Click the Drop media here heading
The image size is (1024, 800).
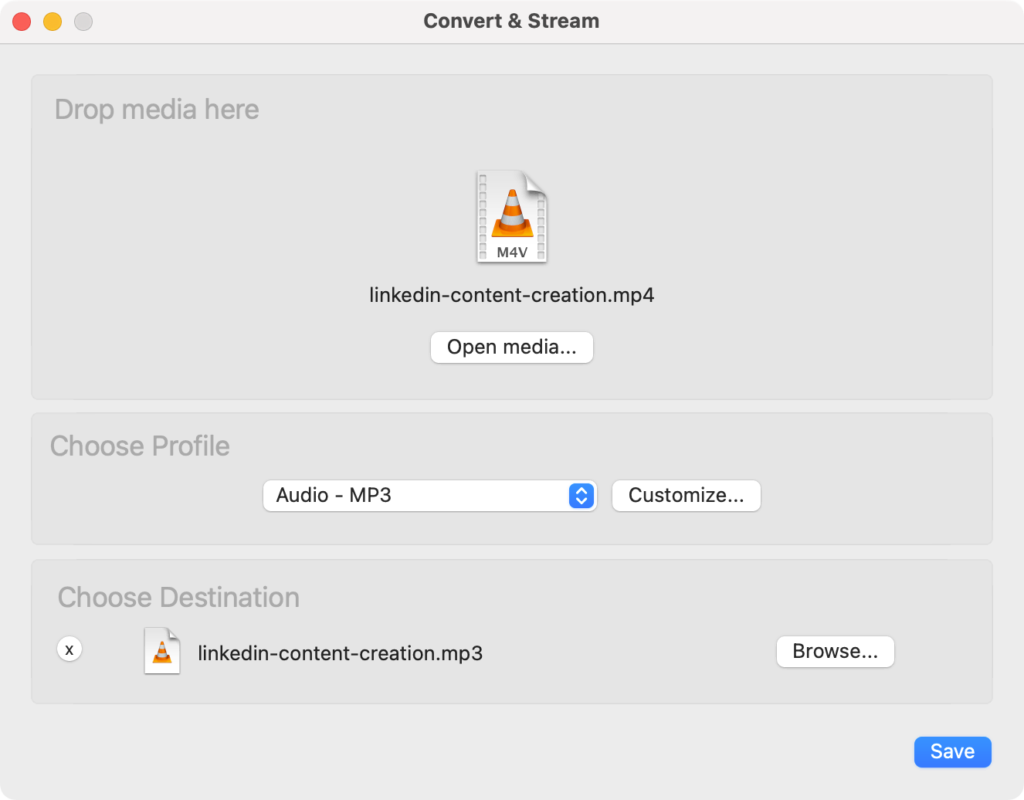click(x=156, y=109)
